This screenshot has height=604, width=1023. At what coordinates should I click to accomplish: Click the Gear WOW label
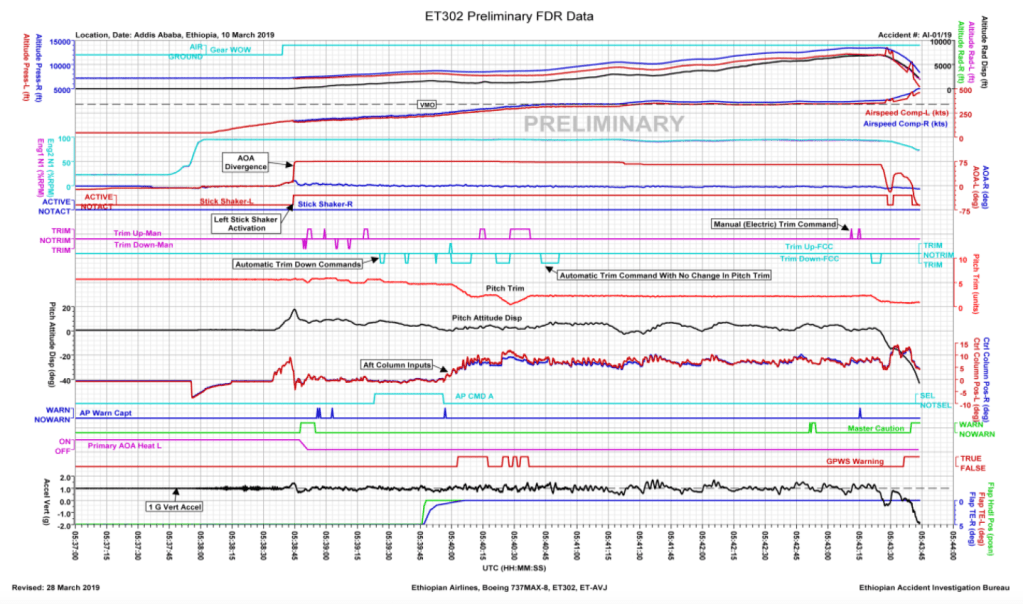(x=231, y=49)
